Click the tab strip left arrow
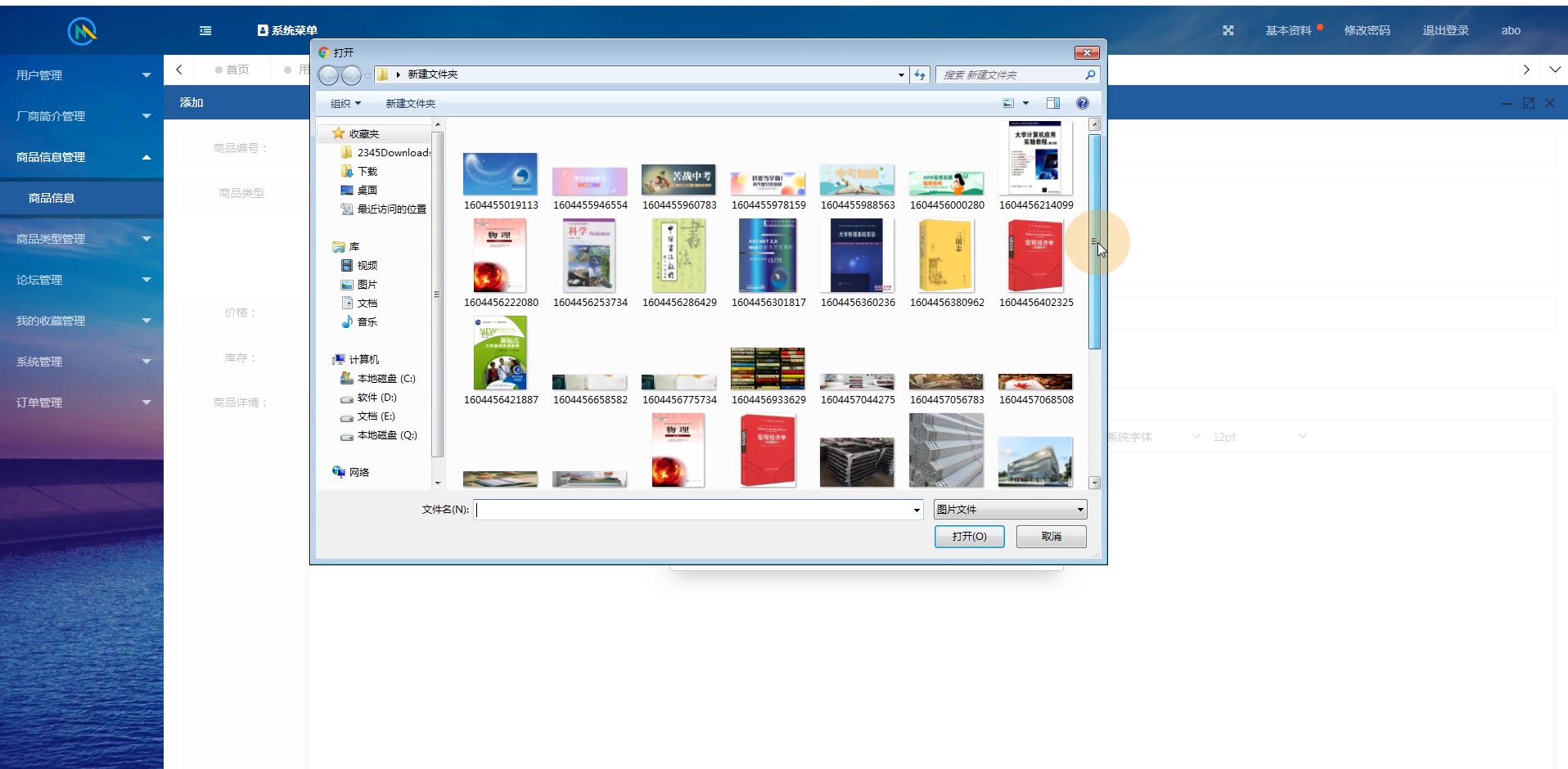The image size is (1568, 769). (179, 70)
